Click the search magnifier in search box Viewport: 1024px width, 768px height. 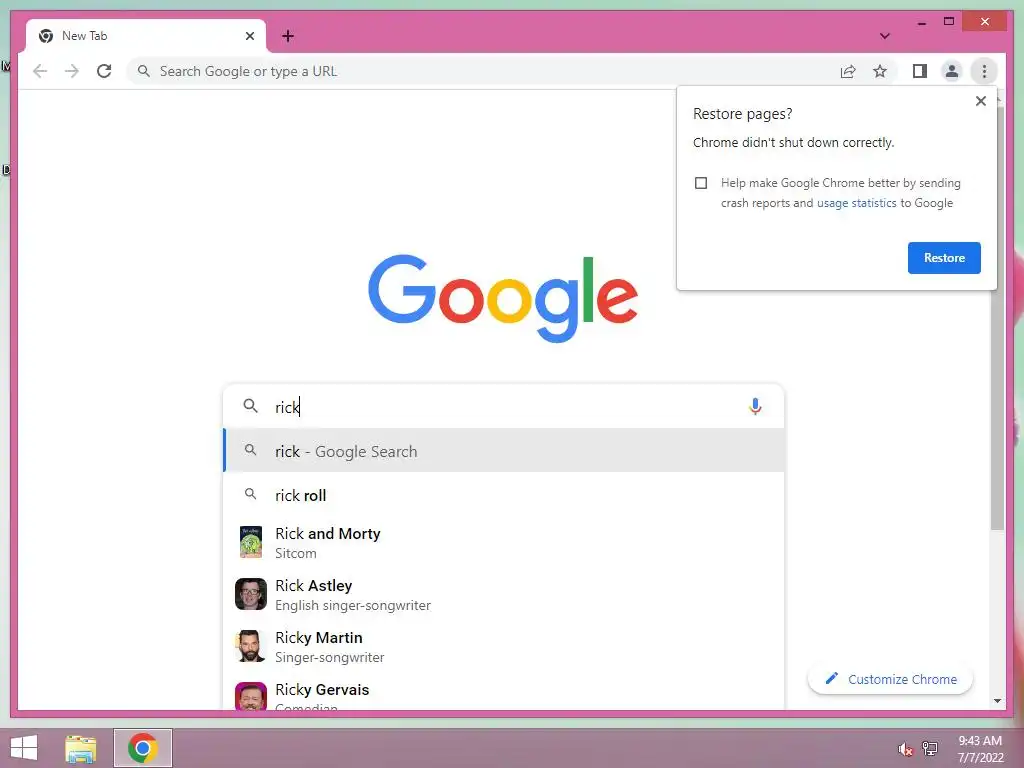tap(250, 406)
